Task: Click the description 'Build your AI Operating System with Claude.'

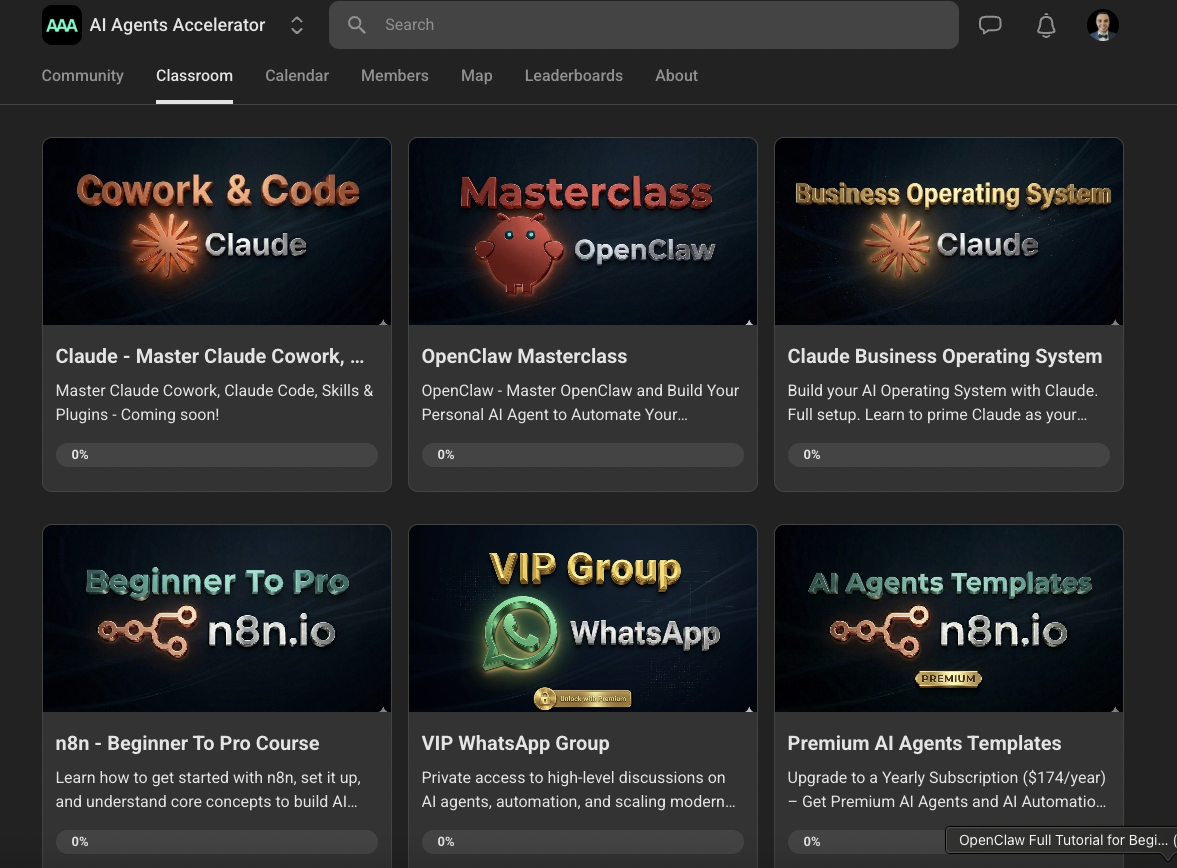Action: (x=943, y=390)
